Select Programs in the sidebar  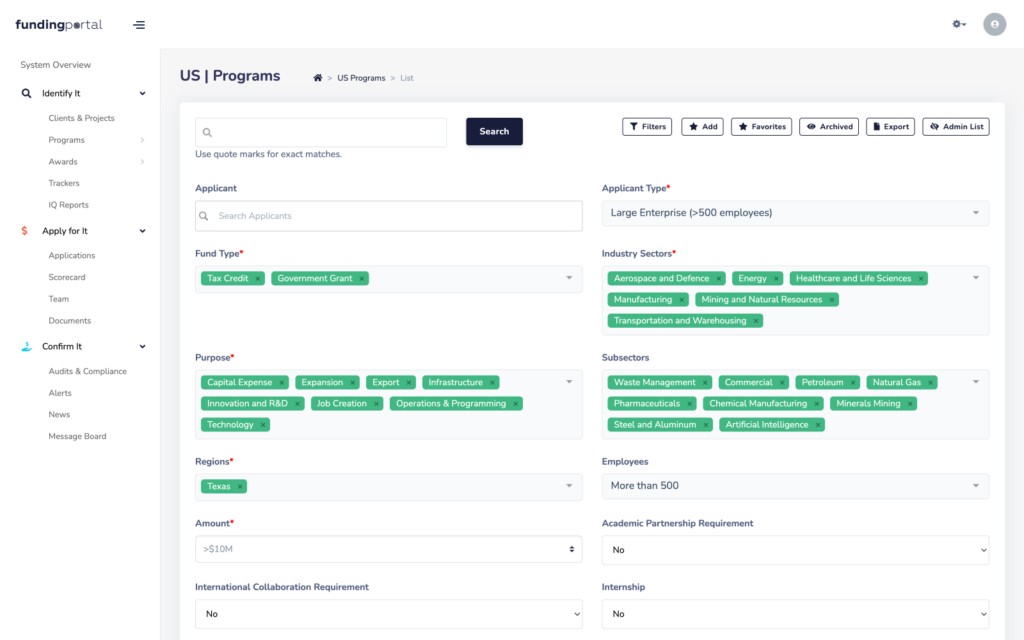65,139
